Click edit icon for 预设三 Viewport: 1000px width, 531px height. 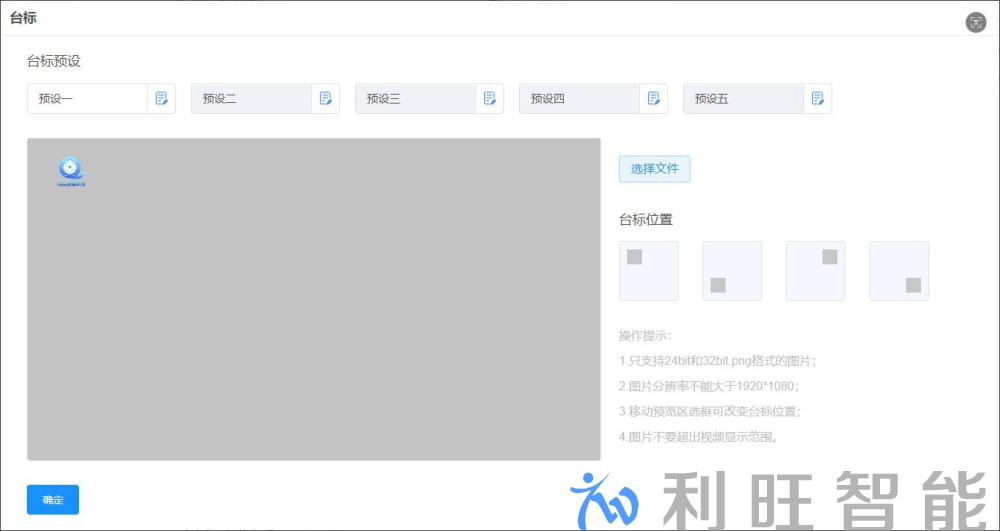(x=489, y=98)
